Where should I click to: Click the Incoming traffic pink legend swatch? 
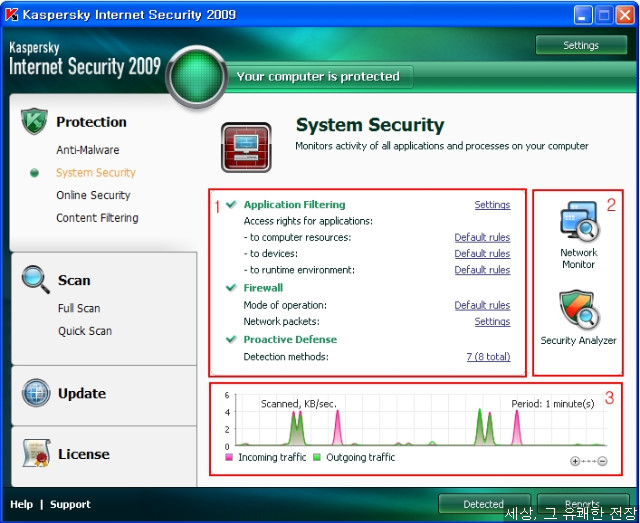pyautogui.click(x=229, y=457)
